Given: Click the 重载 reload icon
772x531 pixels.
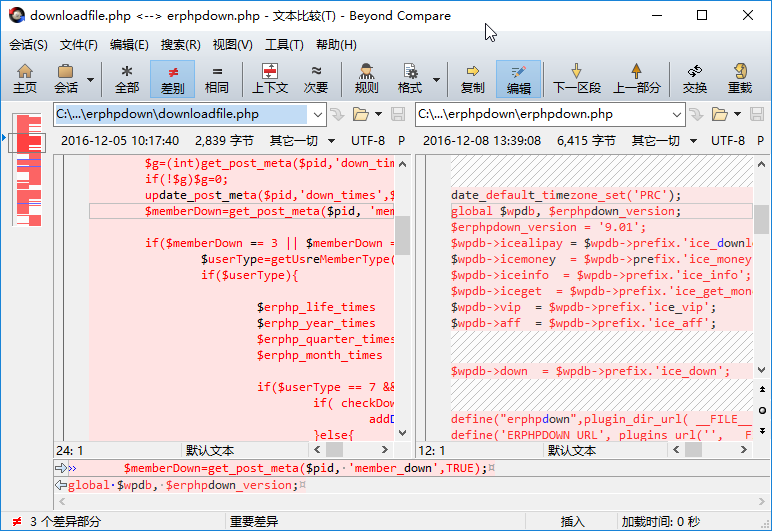Looking at the screenshot, I should (740, 72).
